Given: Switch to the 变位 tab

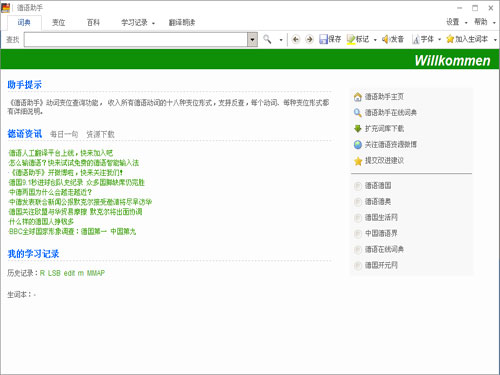Looking at the screenshot, I should (58, 23).
